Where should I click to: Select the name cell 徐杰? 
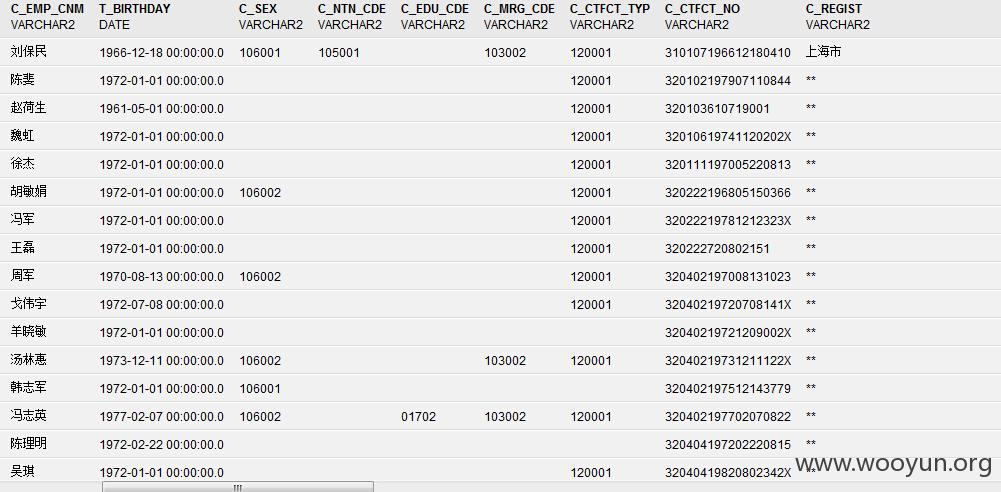pos(22,165)
